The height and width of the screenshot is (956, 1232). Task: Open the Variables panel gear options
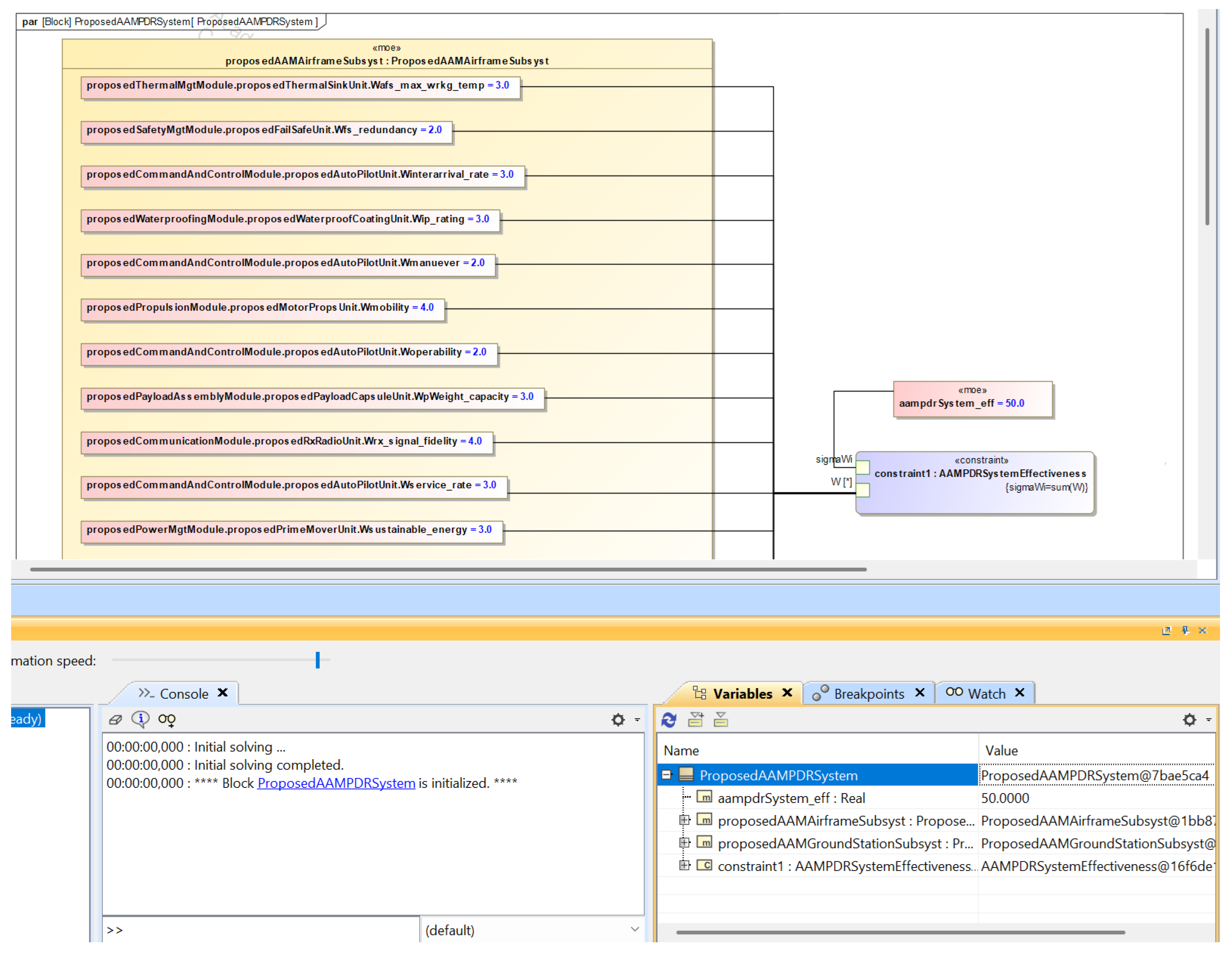point(1190,720)
